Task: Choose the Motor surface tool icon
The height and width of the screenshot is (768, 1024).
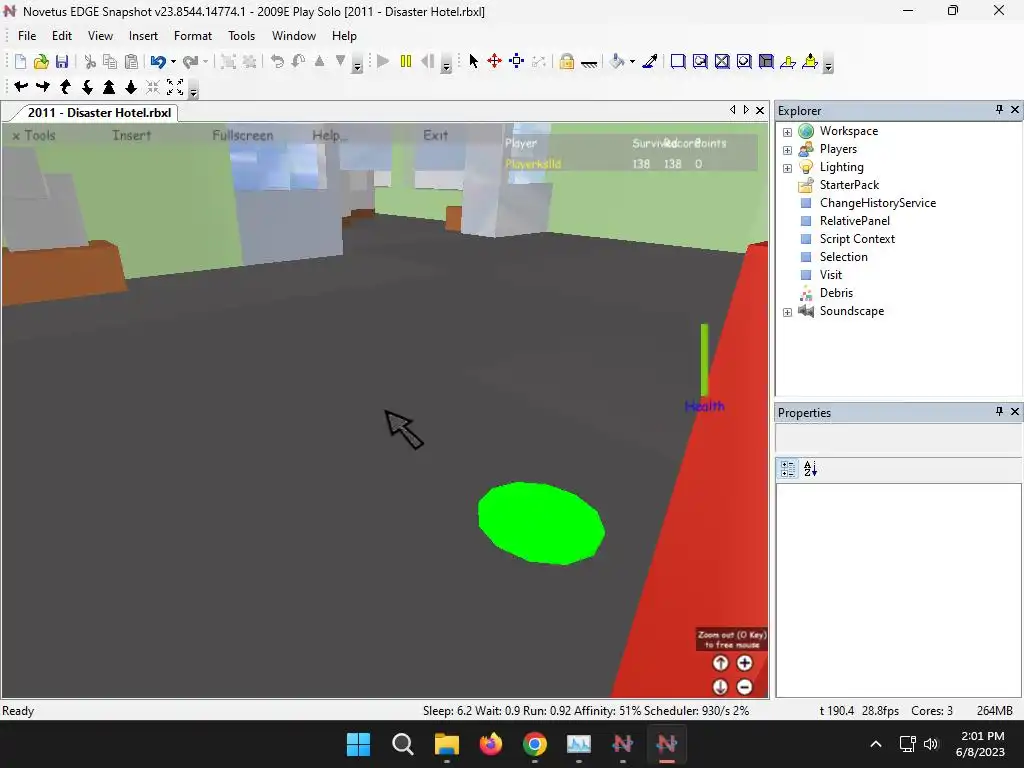Action: point(810,61)
